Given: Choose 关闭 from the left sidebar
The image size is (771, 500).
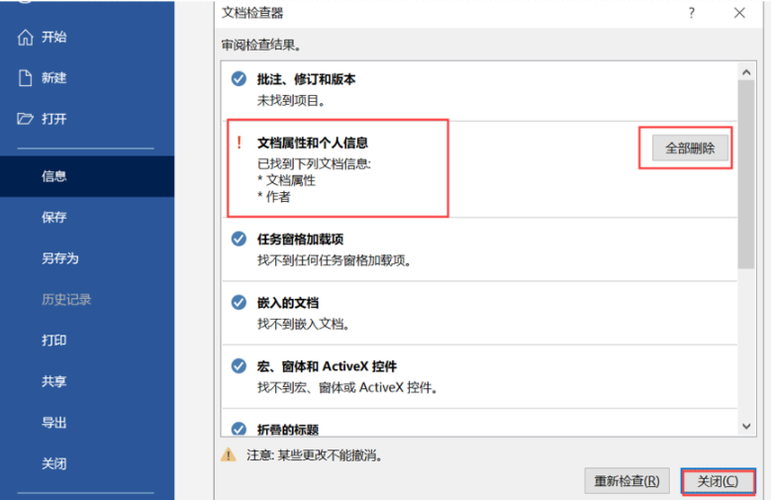Looking at the screenshot, I should click(x=54, y=464).
